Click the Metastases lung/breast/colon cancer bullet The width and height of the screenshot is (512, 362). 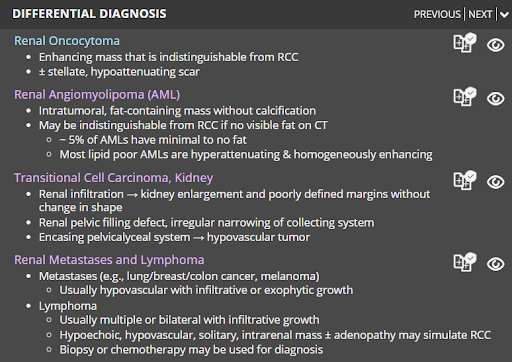click(x=179, y=276)
